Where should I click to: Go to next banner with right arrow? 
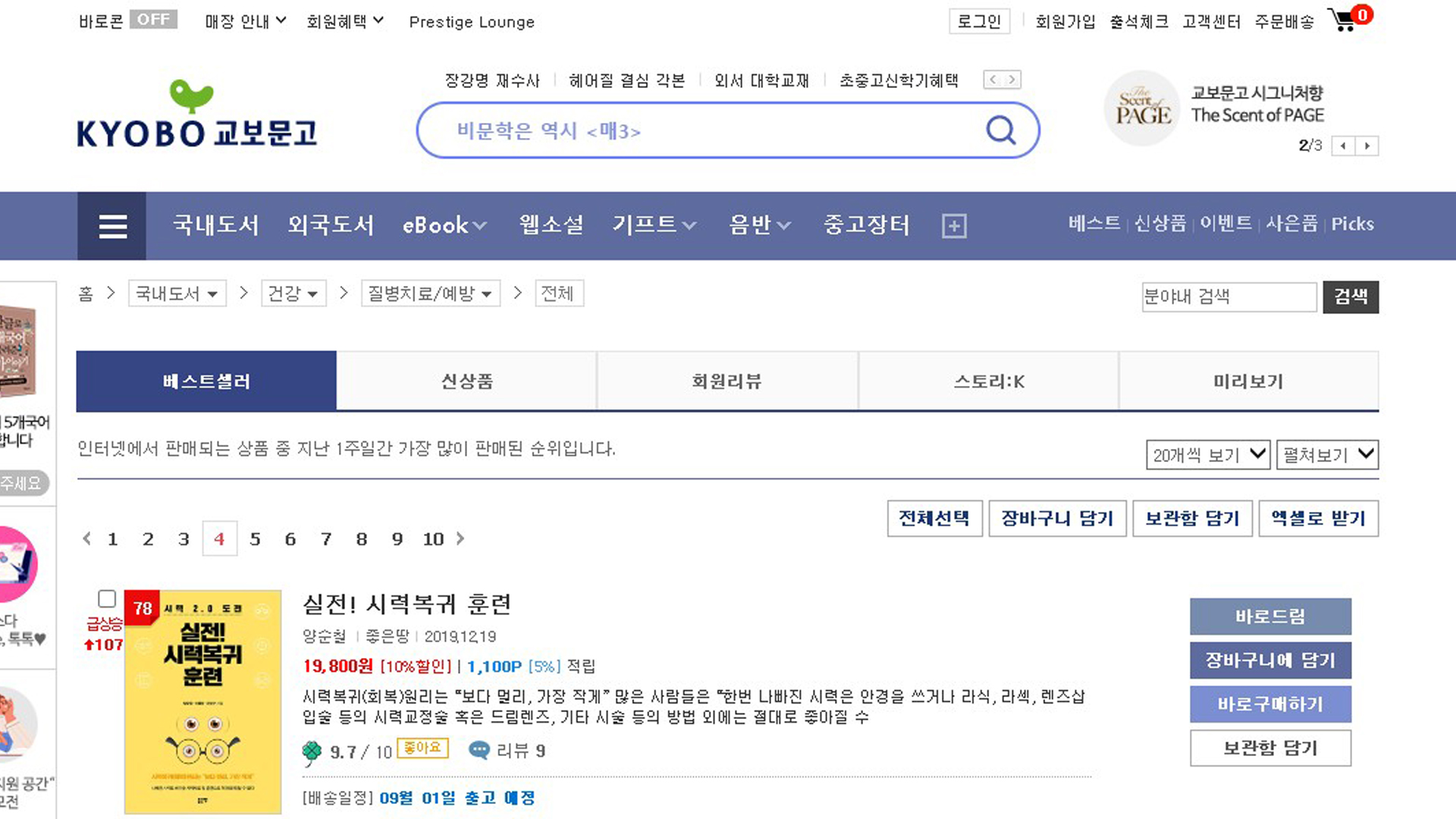coord(1367,146)
